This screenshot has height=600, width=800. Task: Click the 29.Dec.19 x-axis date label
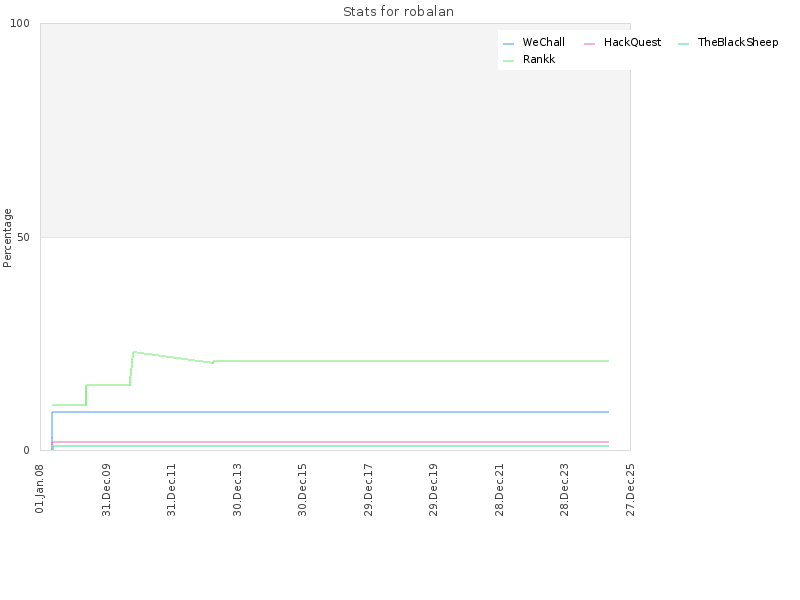(x=433, y=490)
